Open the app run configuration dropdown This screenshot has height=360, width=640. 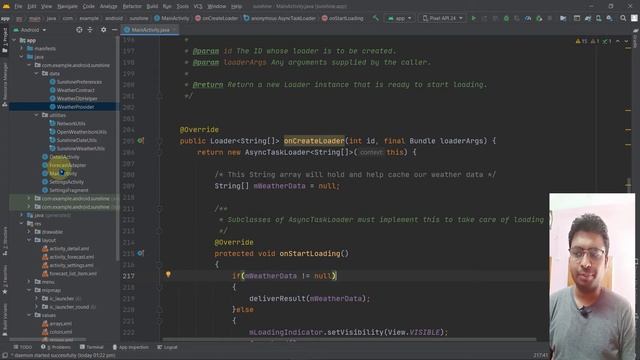[400, 18]
